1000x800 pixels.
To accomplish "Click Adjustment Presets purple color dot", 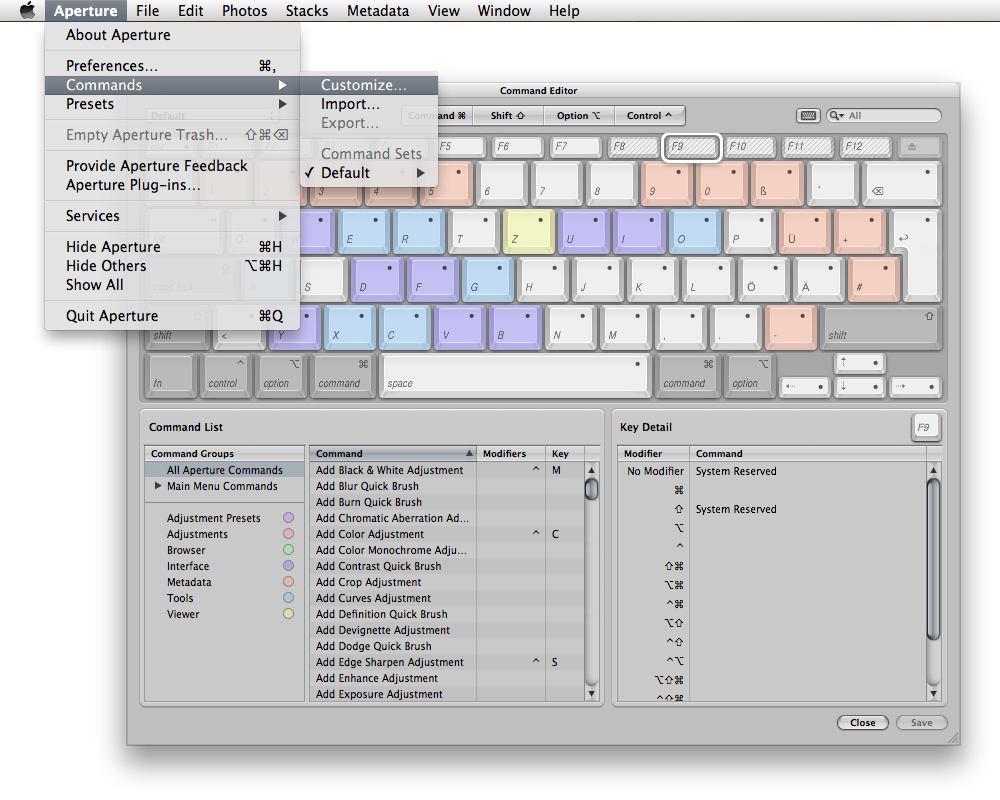I will (288, 518).
